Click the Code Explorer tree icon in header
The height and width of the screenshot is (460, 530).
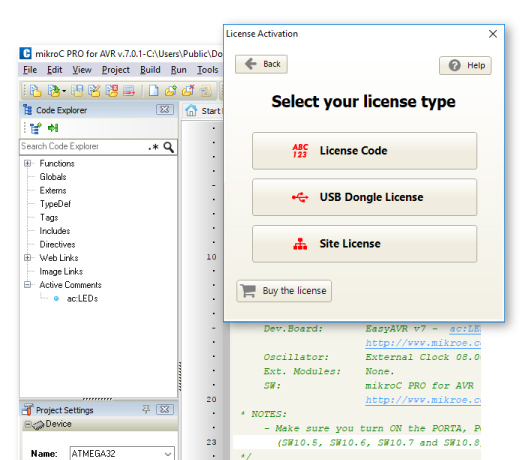pos(28,110)
